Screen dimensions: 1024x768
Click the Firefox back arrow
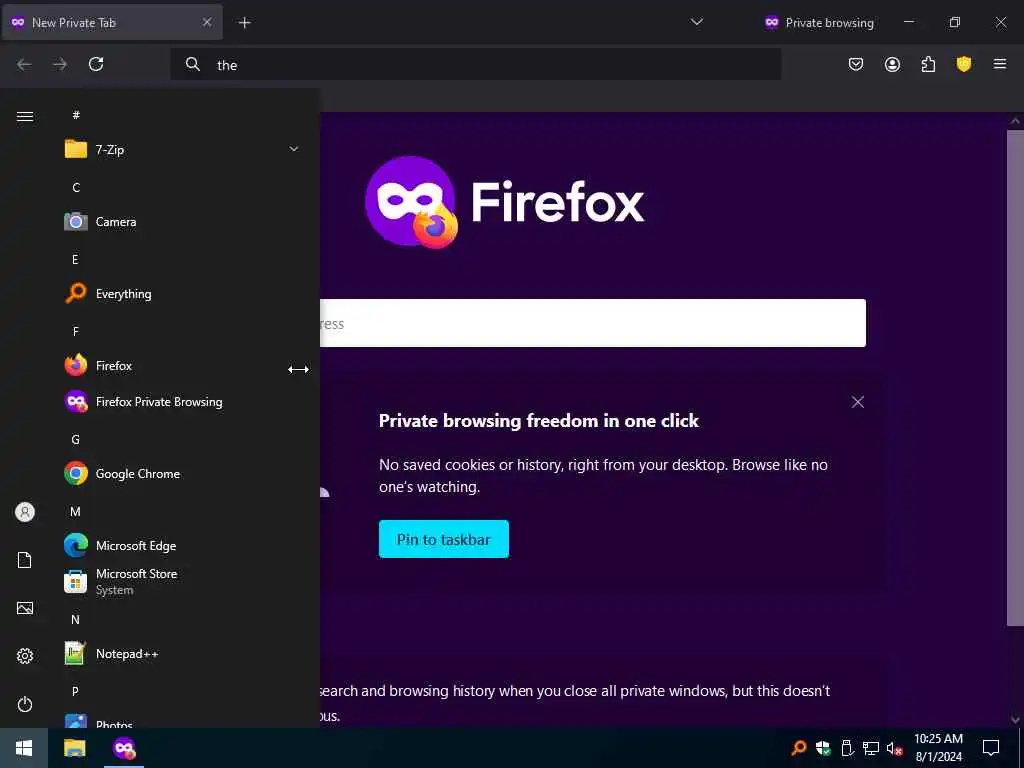24,64
